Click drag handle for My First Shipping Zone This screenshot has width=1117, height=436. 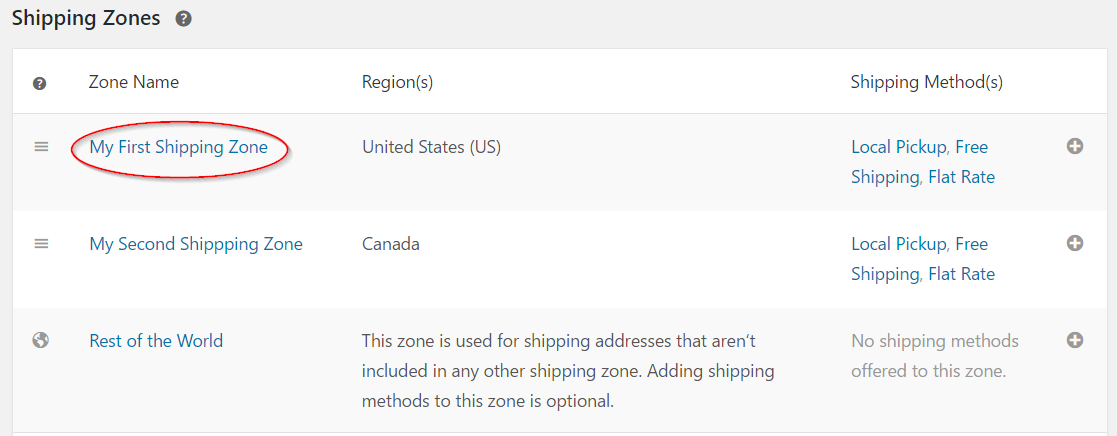tap(41, 147)
